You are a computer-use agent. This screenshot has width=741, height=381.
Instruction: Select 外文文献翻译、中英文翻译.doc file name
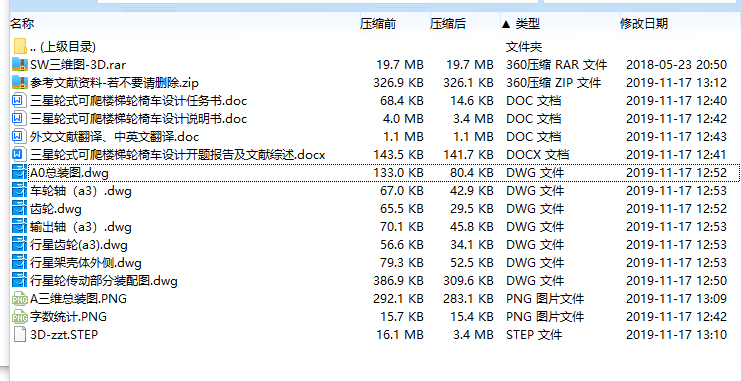click(x=114, y=137)
